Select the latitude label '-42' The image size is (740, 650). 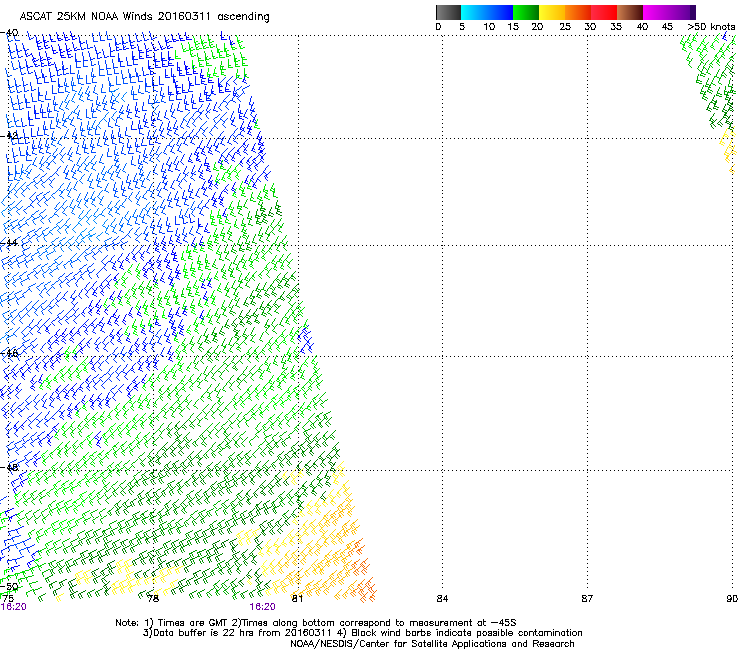(10, 136)
